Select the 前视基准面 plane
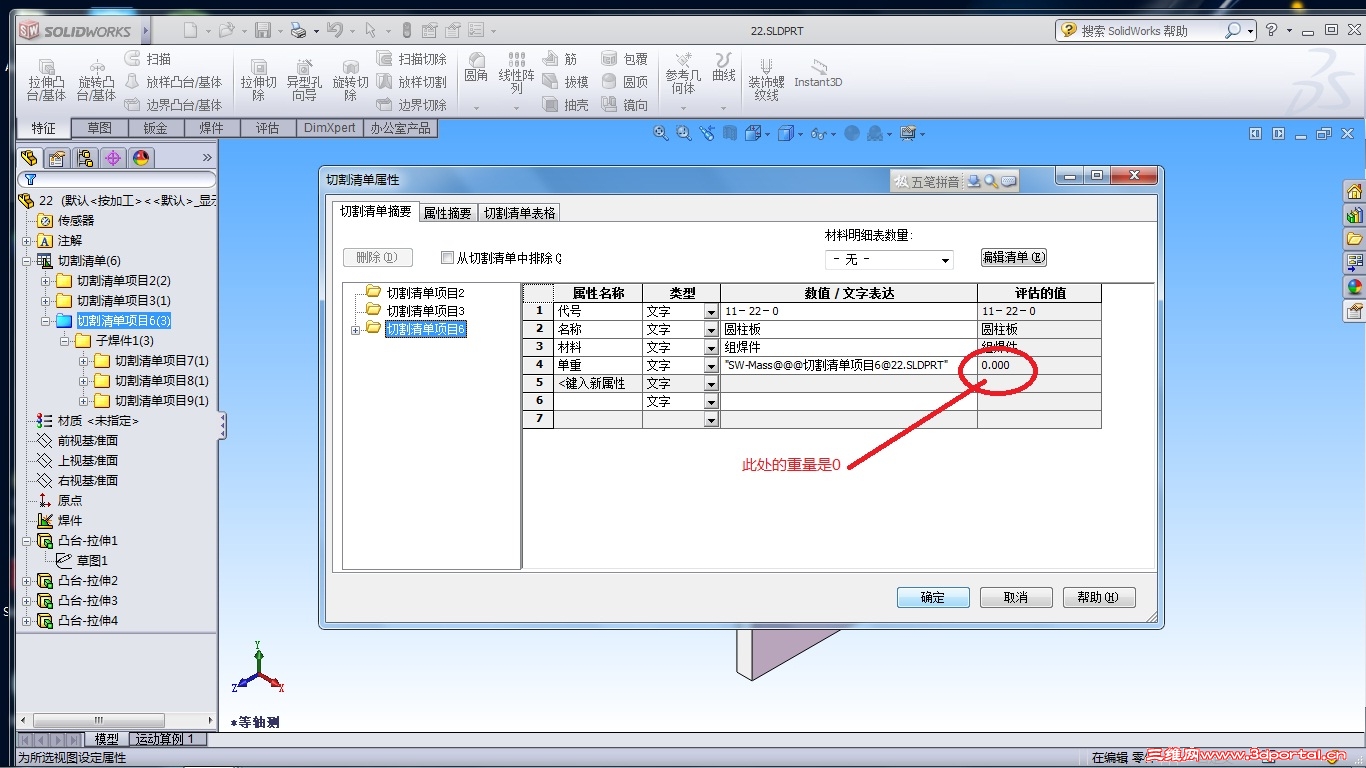Image resolution: width=1366 pixels, height=768 pixels. [88, 441]
